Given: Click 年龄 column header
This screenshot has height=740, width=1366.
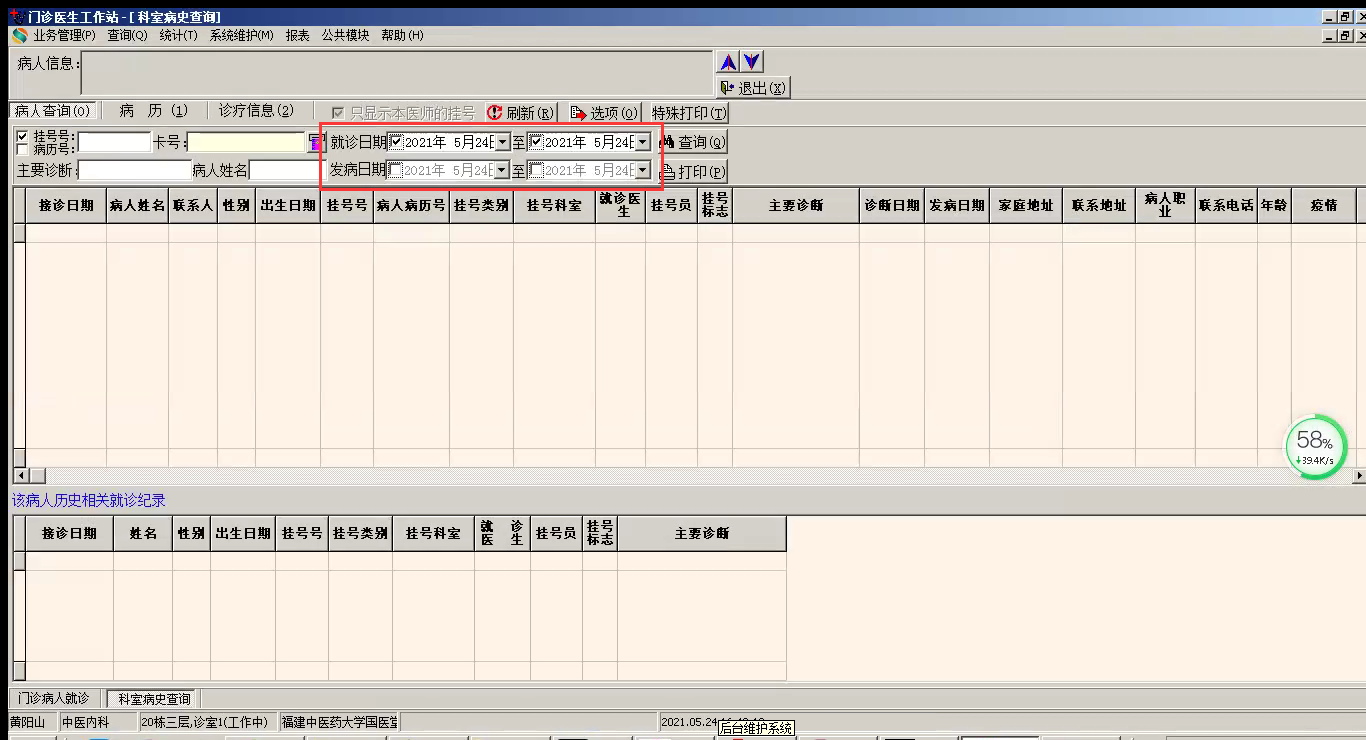Looking at the screenshot, I should click(1274, 205).
